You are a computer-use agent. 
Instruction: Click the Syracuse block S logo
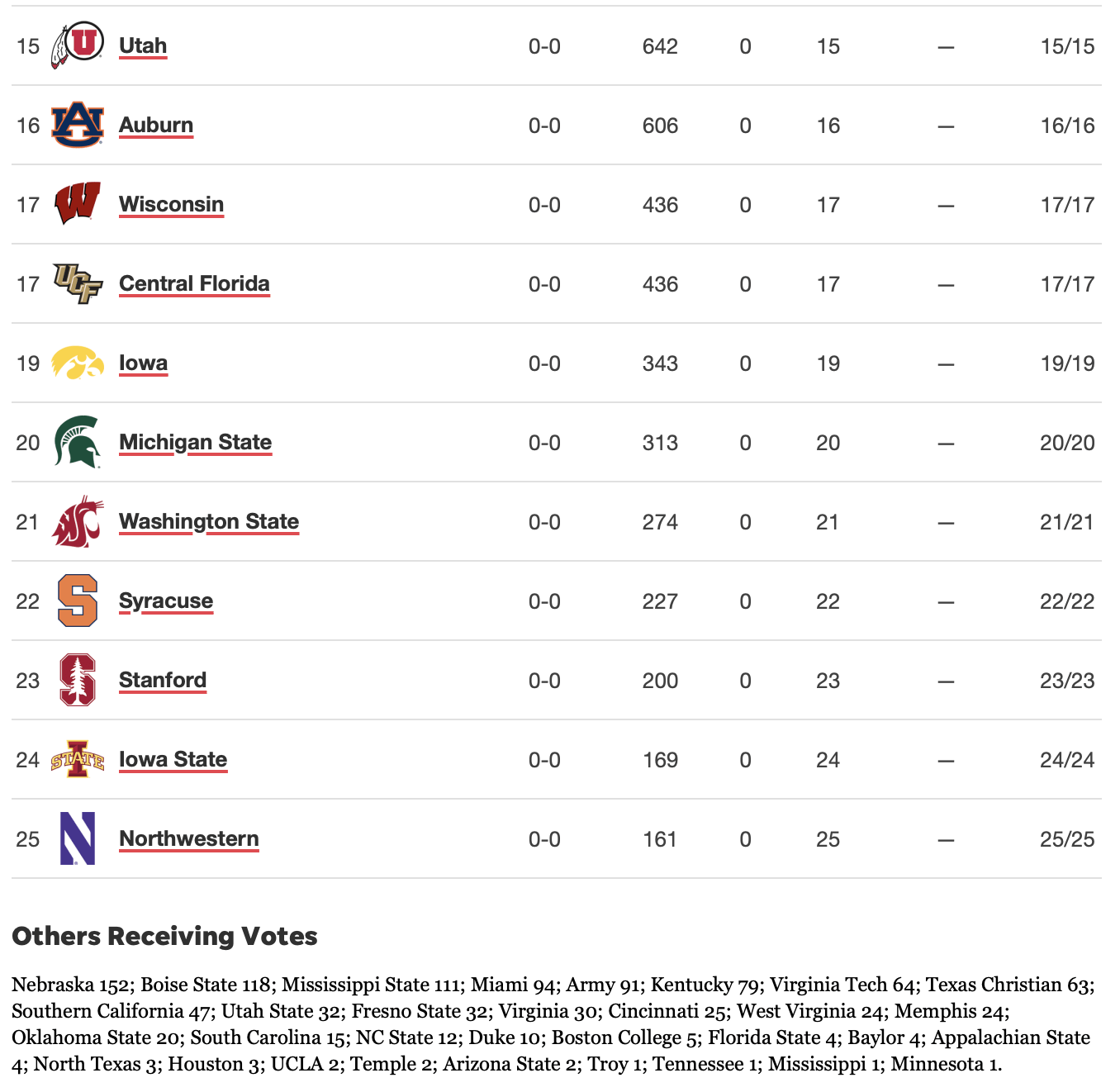(78, 601)
